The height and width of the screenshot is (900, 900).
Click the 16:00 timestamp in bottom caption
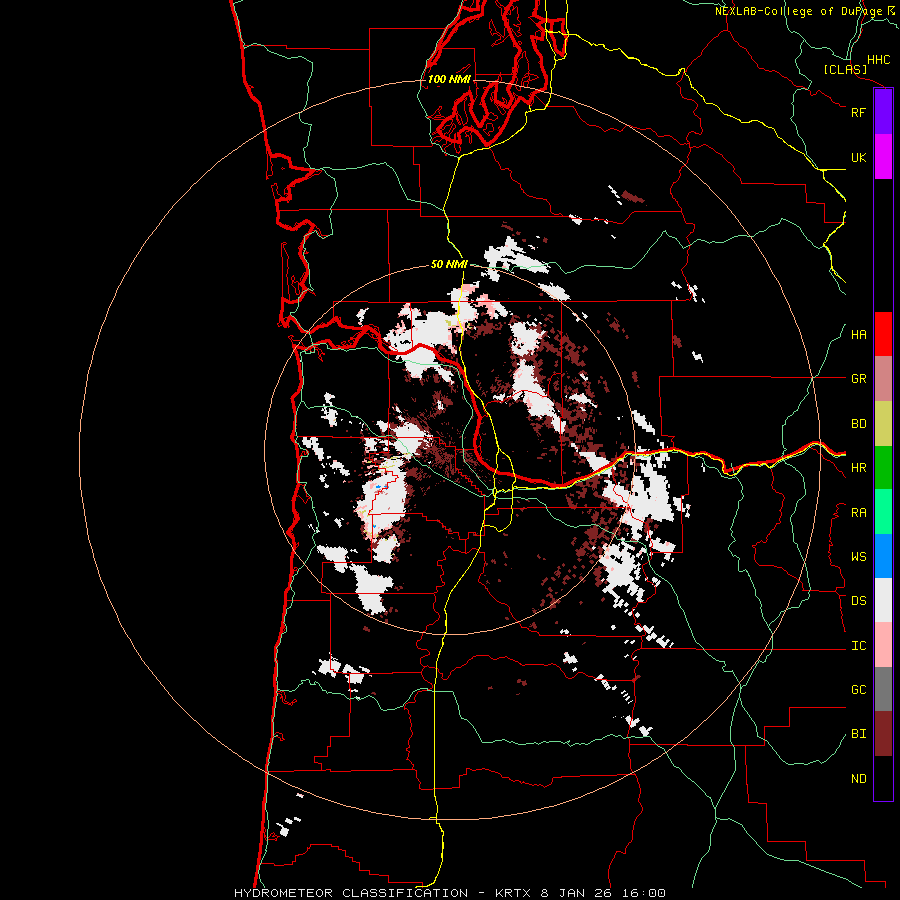[645, 892]
